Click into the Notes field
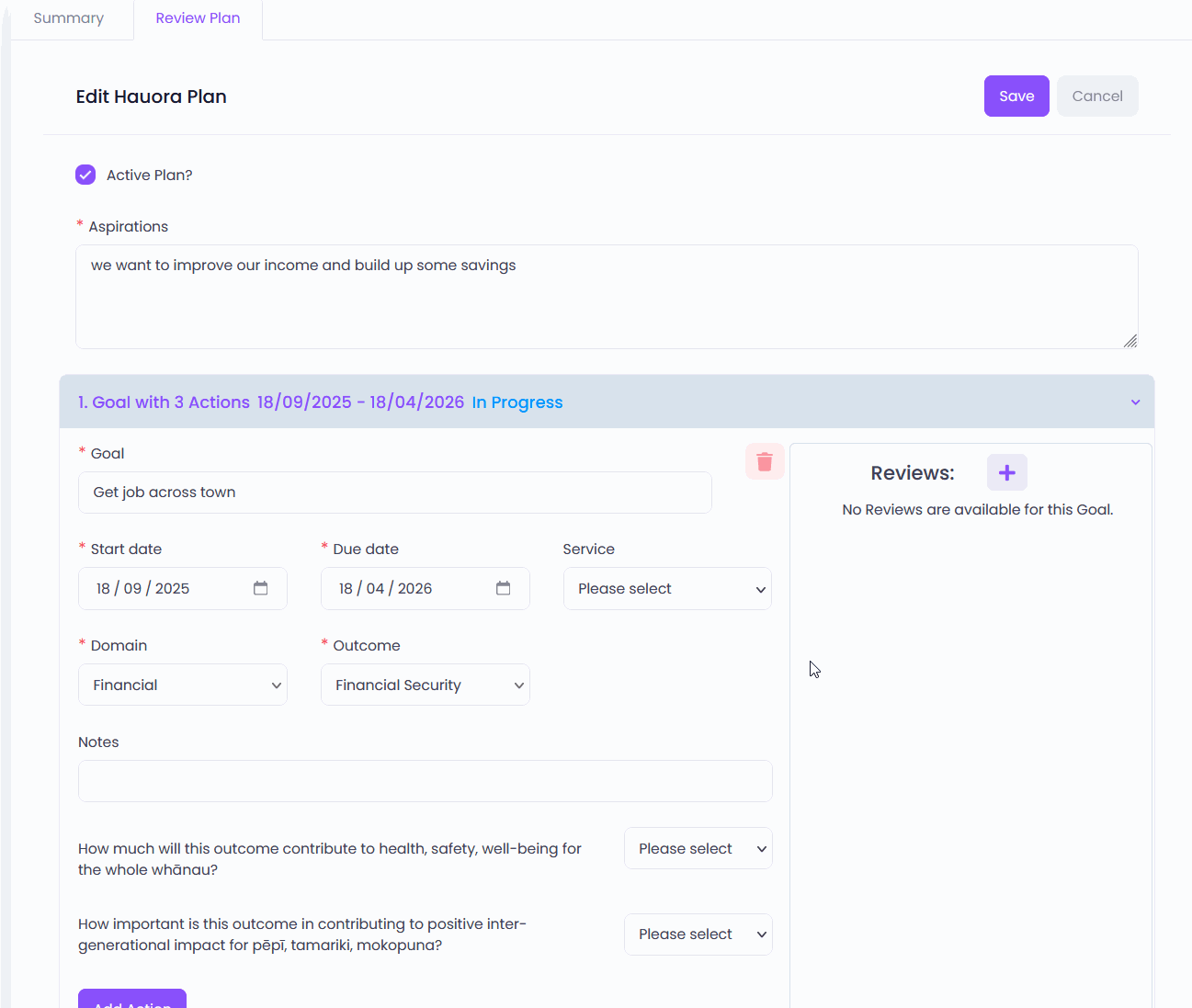Screen dimensions: 1192x1008 pyautogui.click(x=426, y=781)
